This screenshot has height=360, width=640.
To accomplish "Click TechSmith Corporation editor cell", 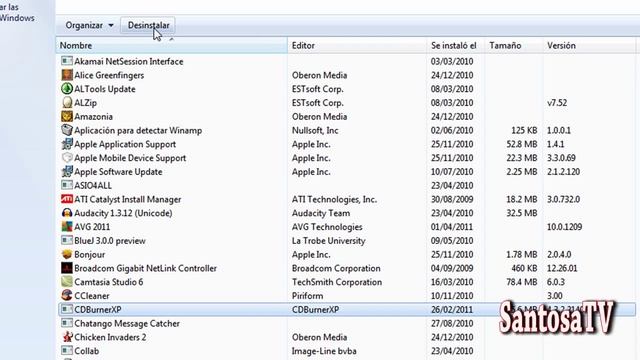I will point(337,282).
